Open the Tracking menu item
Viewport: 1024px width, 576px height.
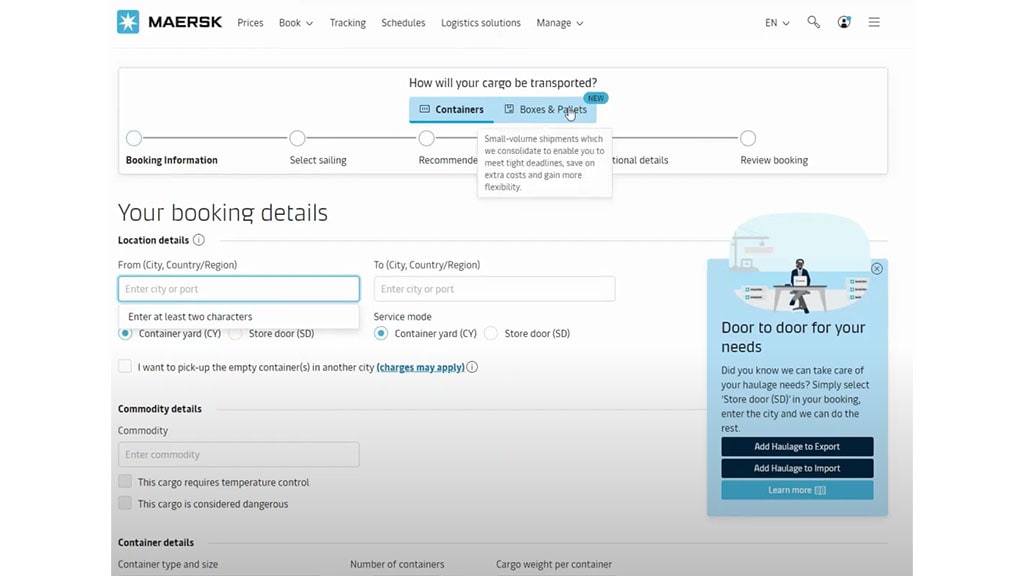coord(347,22)
